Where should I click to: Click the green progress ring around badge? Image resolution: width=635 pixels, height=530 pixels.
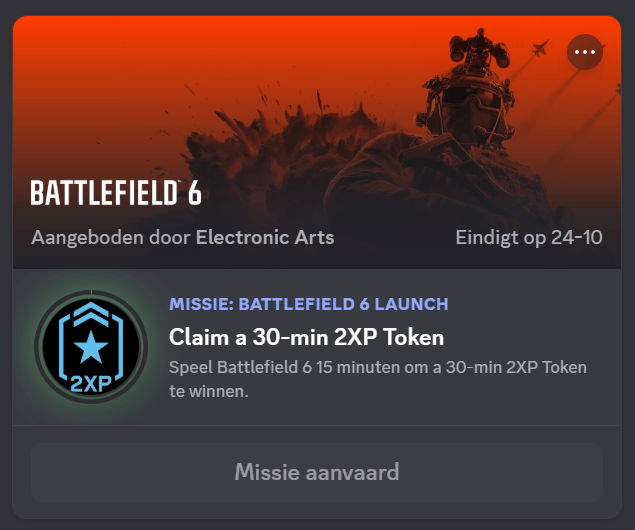click(91, 347)
